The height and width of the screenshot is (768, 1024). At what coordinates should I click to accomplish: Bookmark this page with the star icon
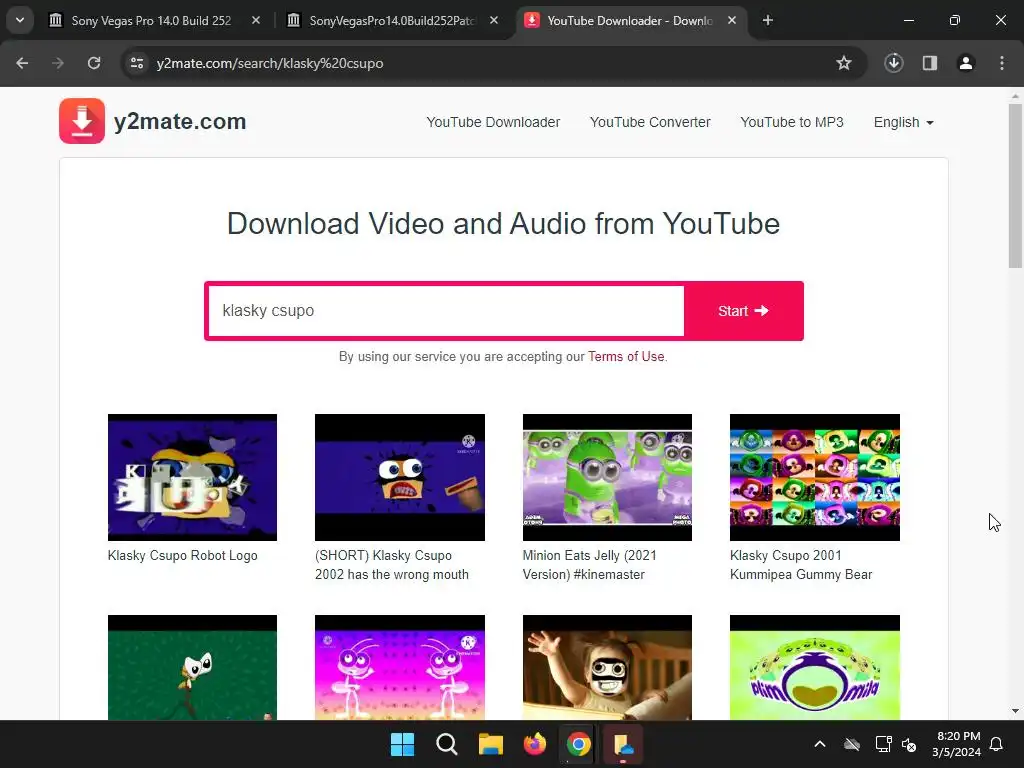pyautogui.click(x=844, y=63)
